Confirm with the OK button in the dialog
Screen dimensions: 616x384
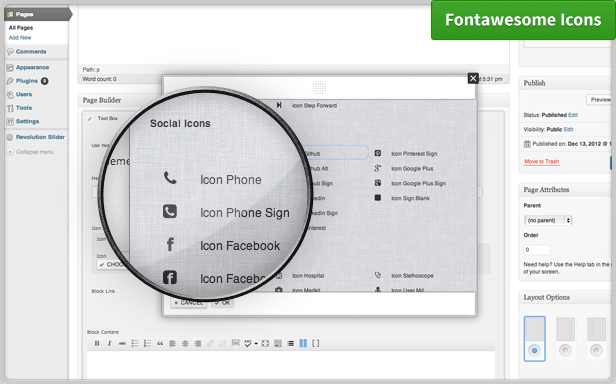tap(222, 303)
